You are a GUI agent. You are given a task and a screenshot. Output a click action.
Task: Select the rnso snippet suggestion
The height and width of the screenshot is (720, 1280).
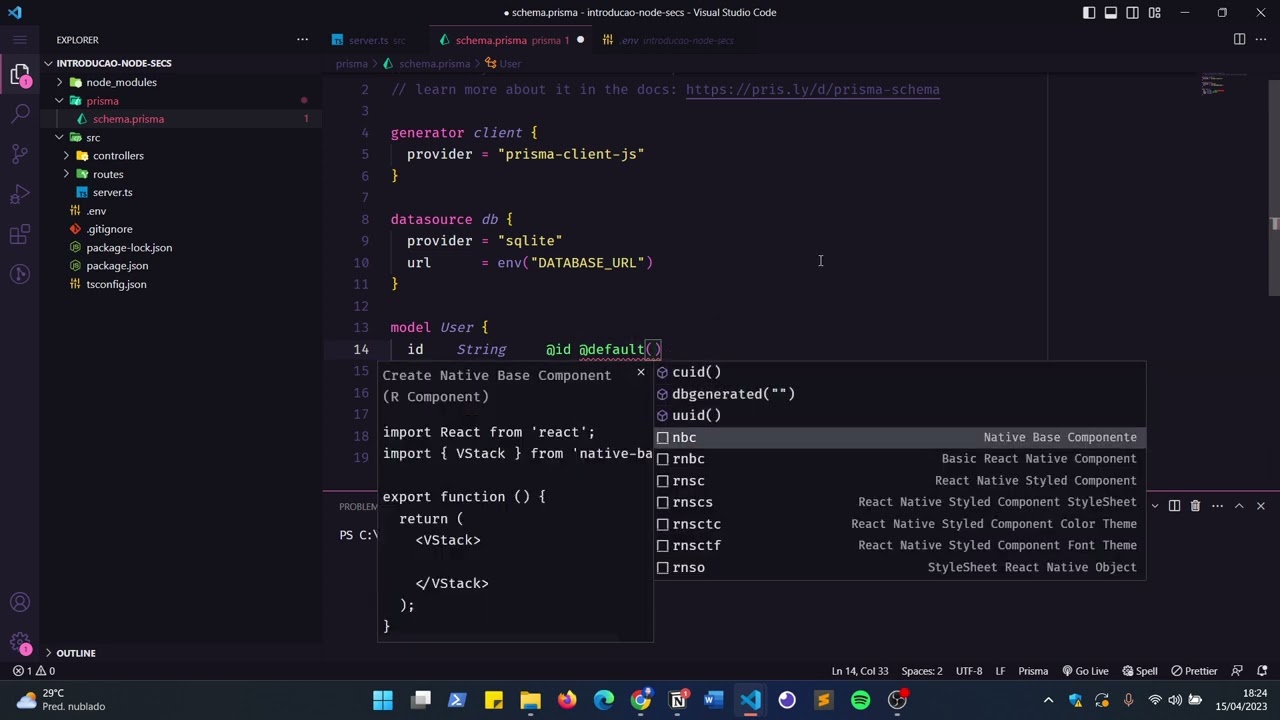pyautogui.click(x=899, y=567)
